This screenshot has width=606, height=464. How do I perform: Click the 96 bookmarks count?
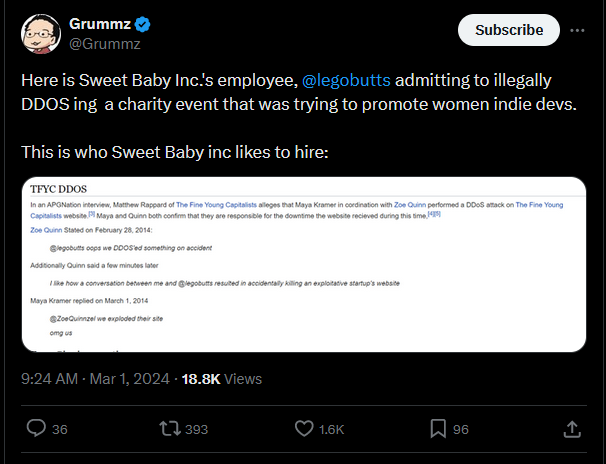point(461,429)
